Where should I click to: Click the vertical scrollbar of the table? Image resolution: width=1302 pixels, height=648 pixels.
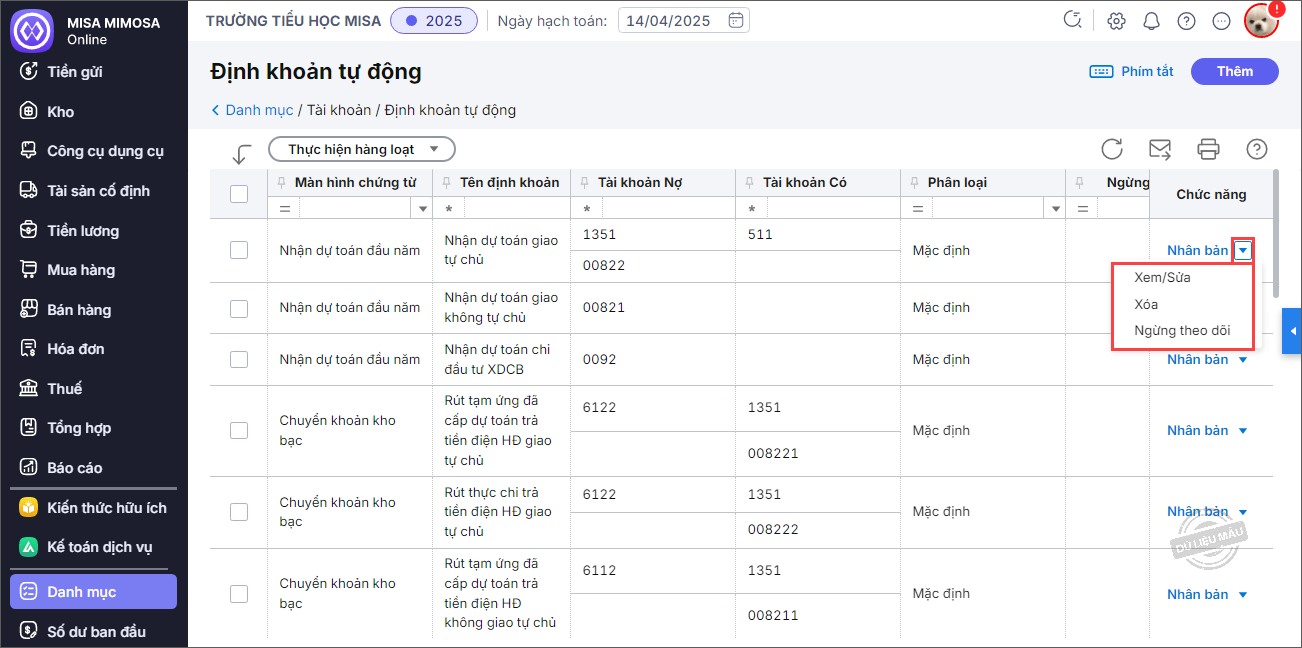tap(1277, 232)
